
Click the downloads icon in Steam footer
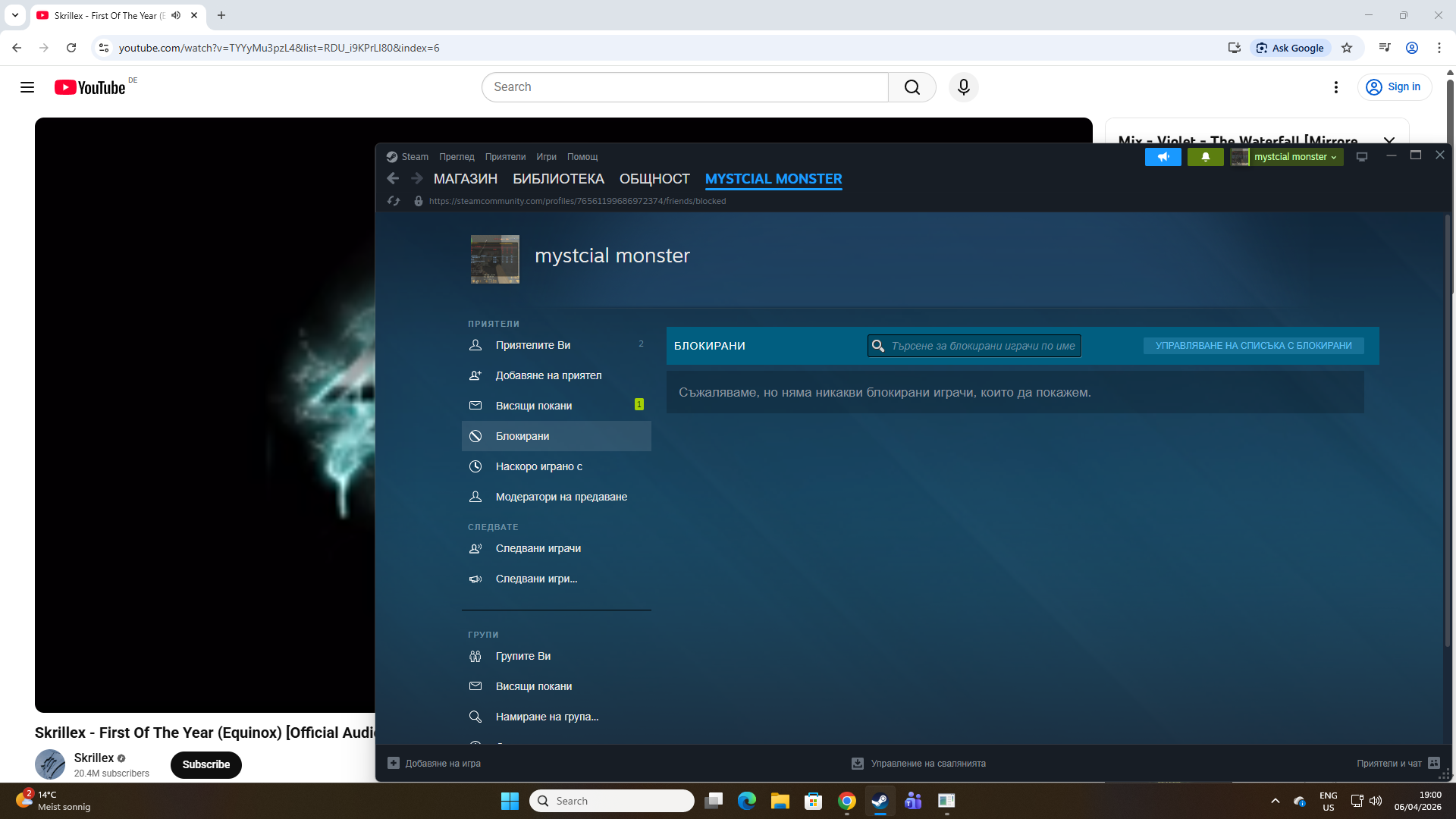[x=858, y=764]
